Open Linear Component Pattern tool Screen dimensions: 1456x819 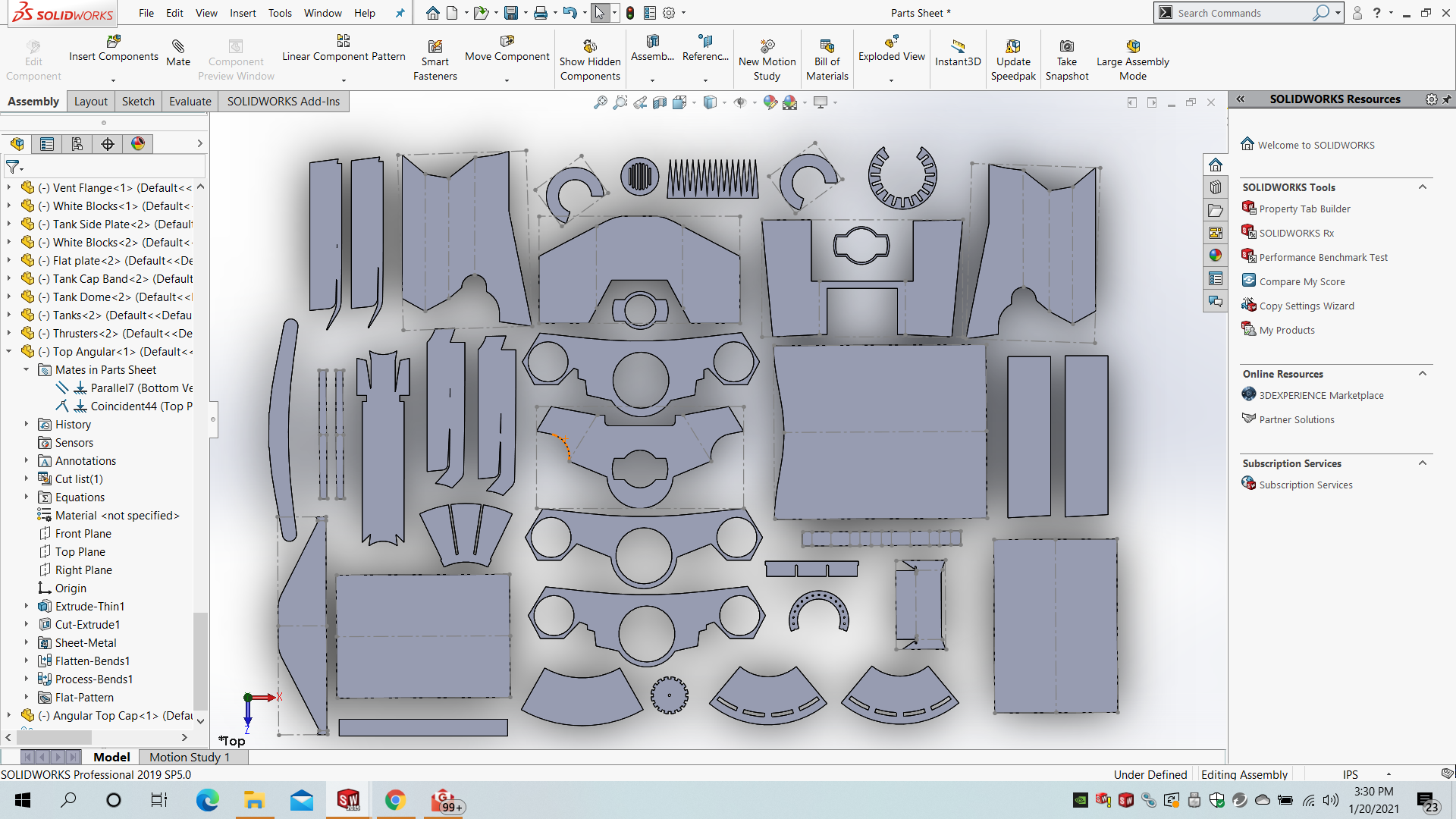click(344, 49)
